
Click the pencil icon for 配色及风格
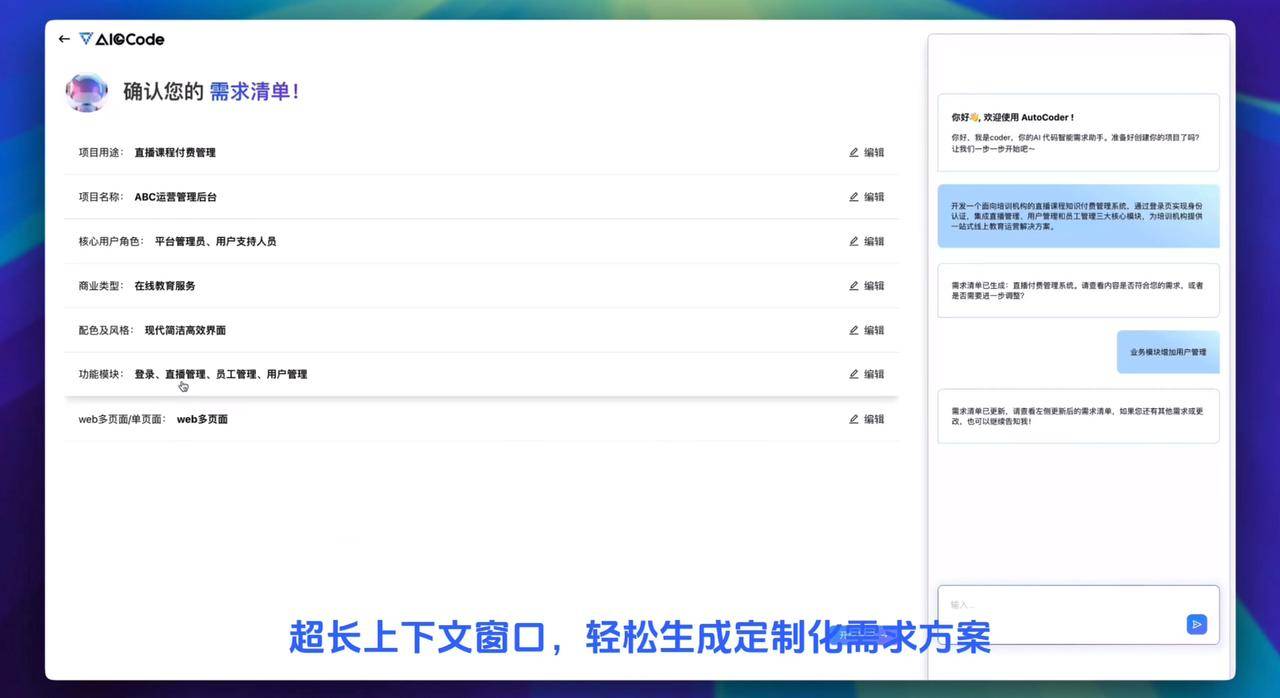[x=854, y=330]
